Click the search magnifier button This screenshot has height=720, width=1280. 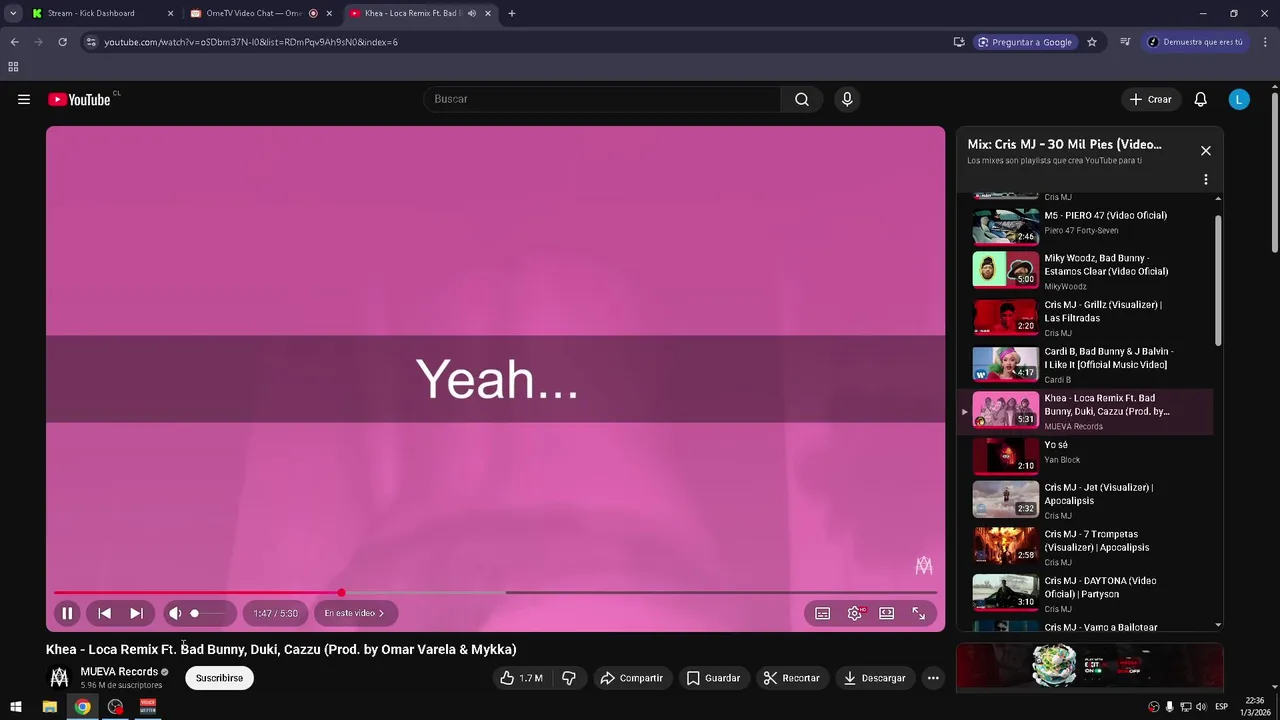[802, 99]
